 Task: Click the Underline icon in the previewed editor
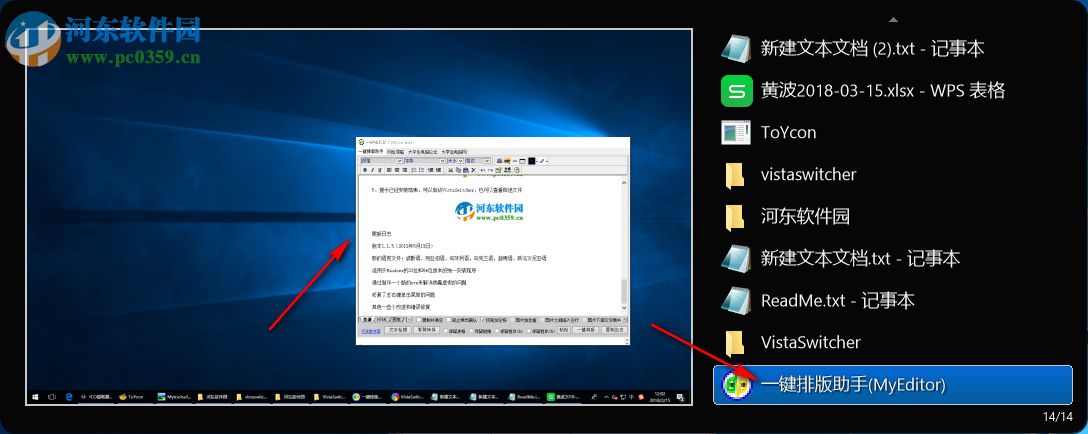click(x=380, y=170)
